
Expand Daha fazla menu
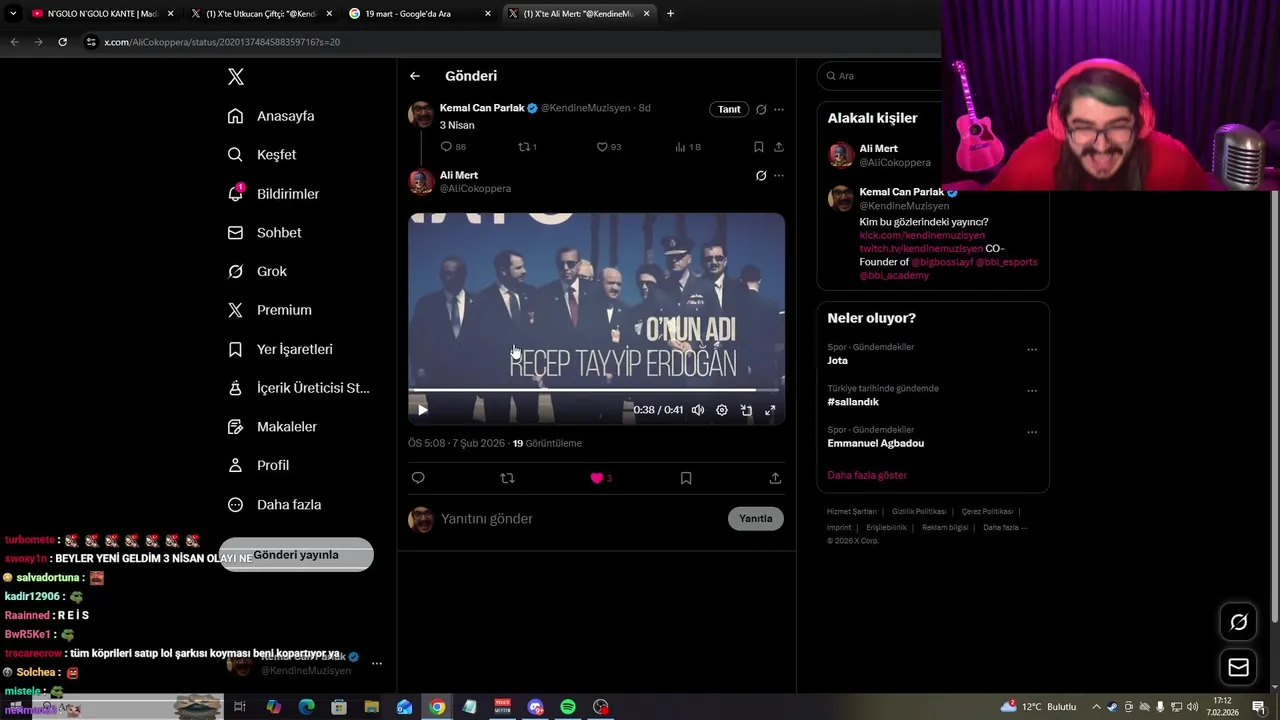[x=274, y=505]
